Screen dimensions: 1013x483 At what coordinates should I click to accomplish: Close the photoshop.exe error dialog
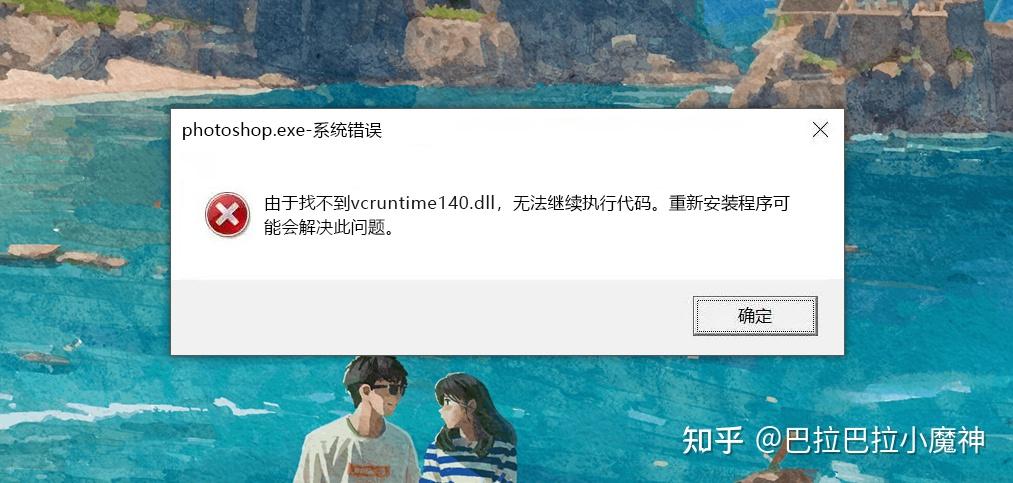click(820, 130)
